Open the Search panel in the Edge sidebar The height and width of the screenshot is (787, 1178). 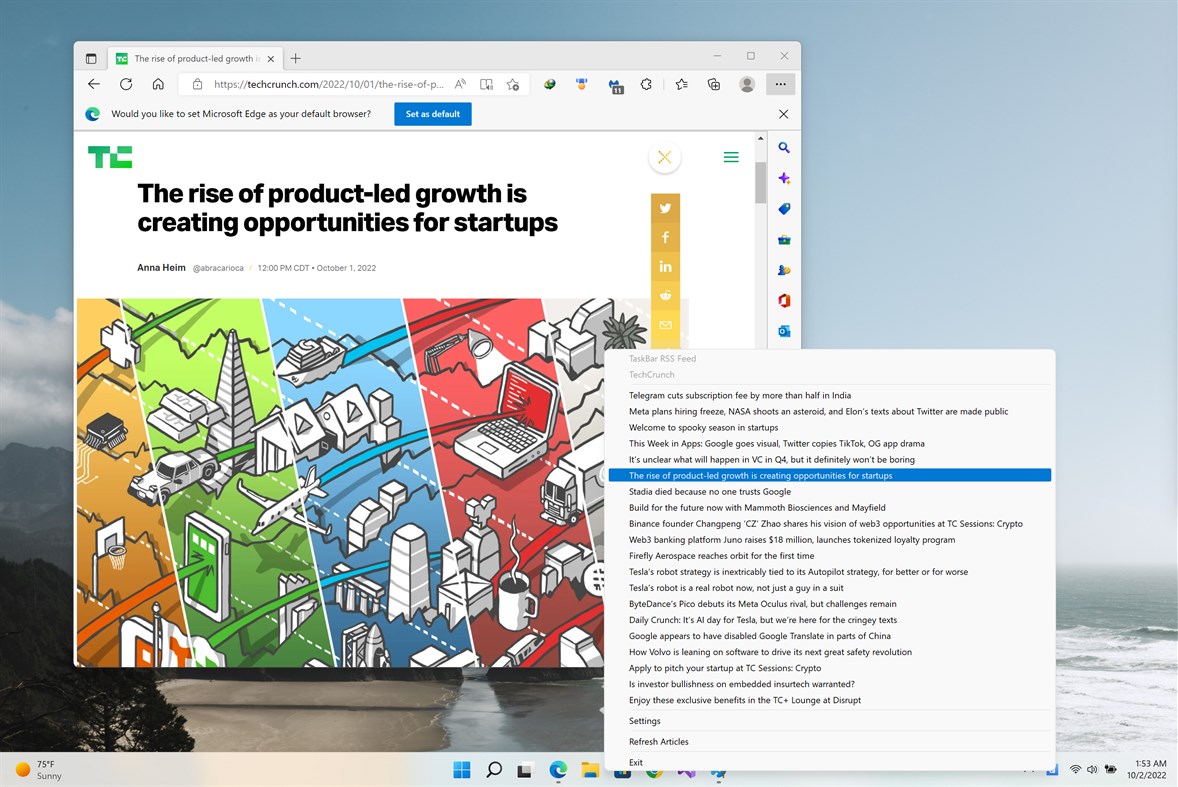784,147
